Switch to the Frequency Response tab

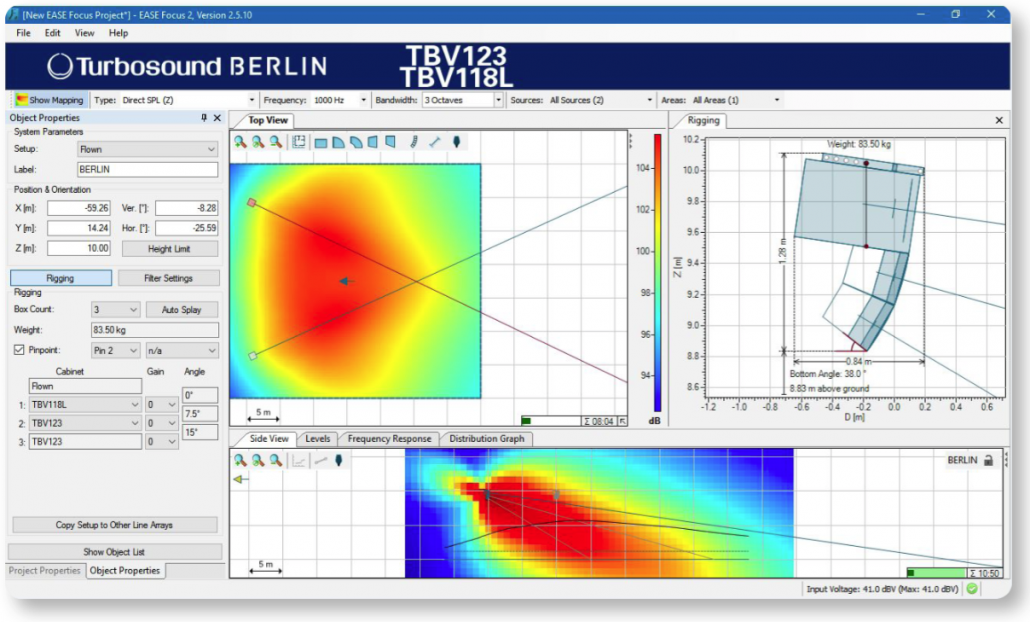tap(390, 439)
